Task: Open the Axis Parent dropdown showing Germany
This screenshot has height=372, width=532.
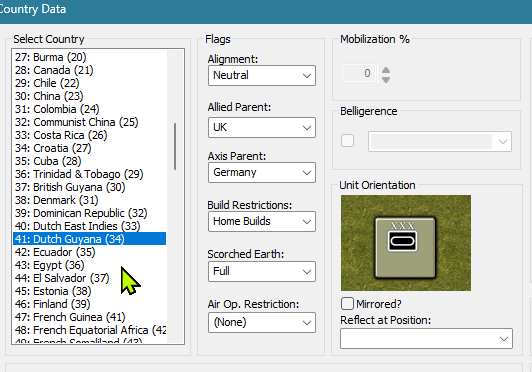Action: click(x=262, y=172)
